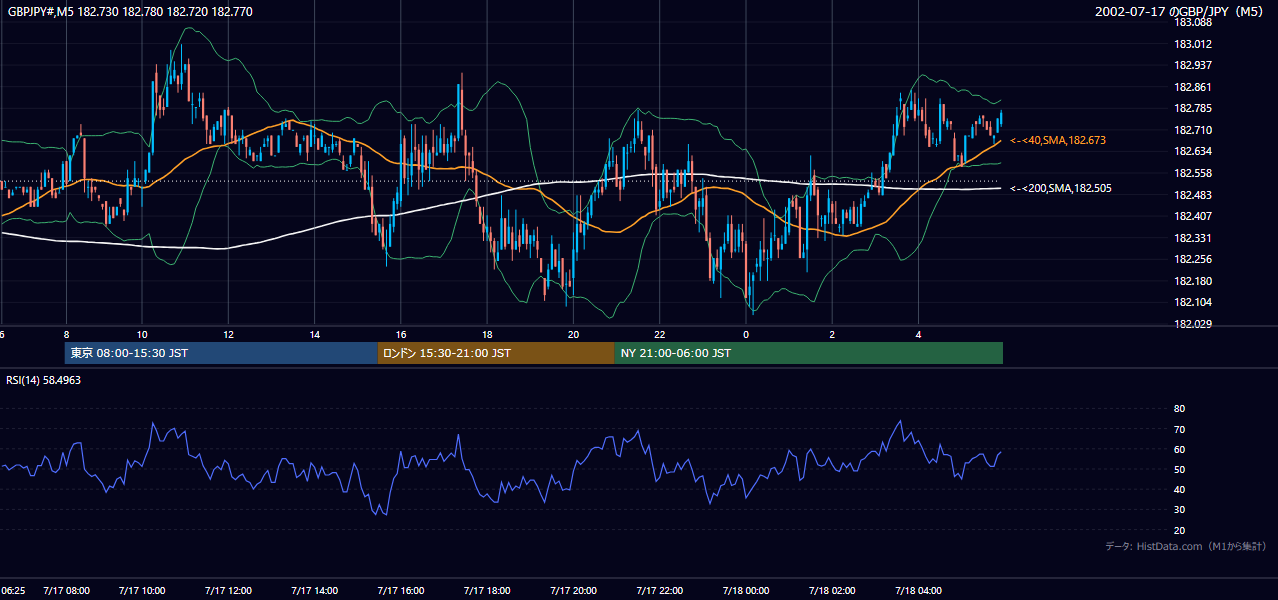
Task: Click the chart title '2002-07-17 のGBP/JPY (M5)'
Action: click(x=1180, y=12)
